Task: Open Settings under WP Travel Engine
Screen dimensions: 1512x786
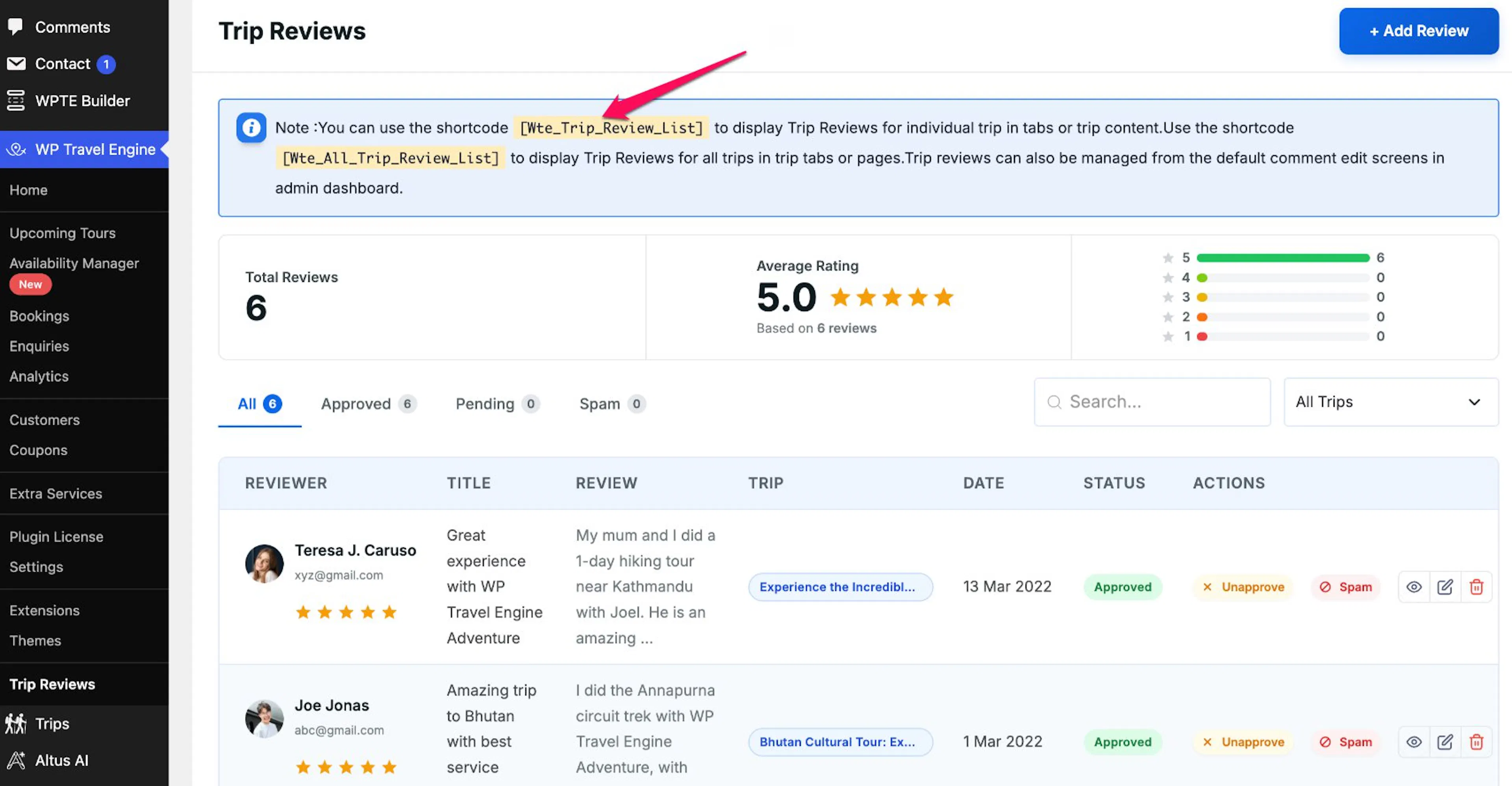Action: [x=36, y=567]
